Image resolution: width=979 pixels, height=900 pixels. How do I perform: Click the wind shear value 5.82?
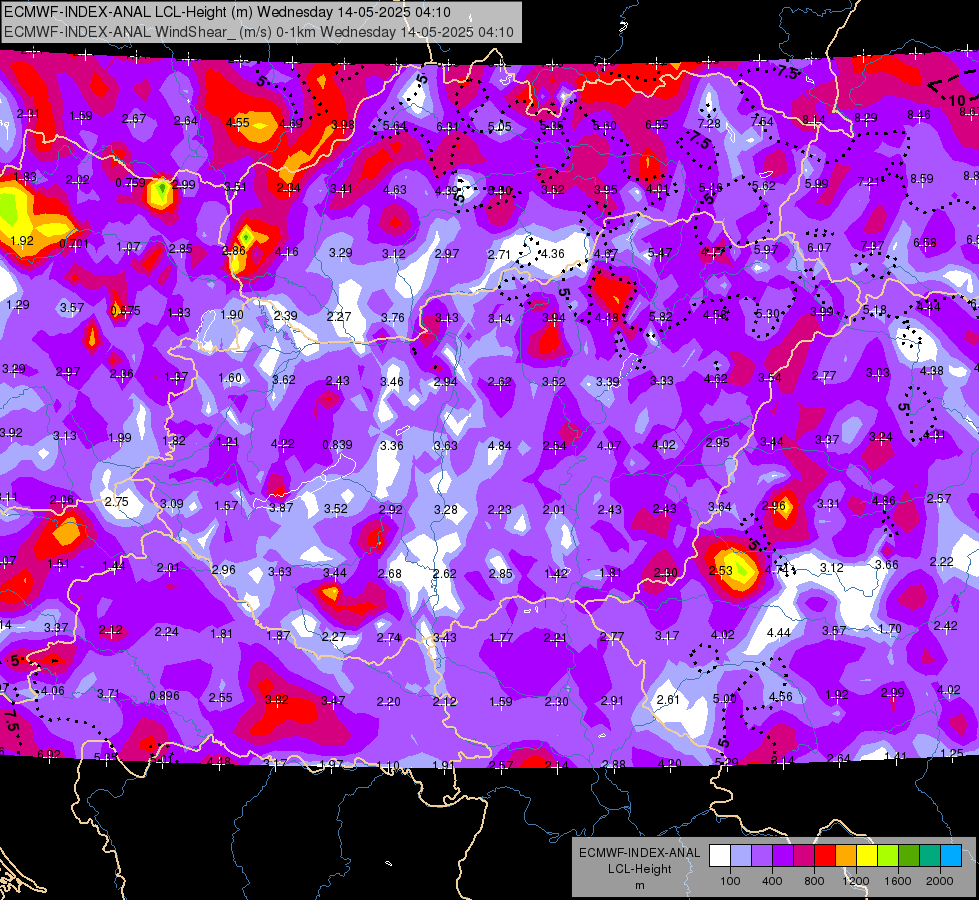661,317
